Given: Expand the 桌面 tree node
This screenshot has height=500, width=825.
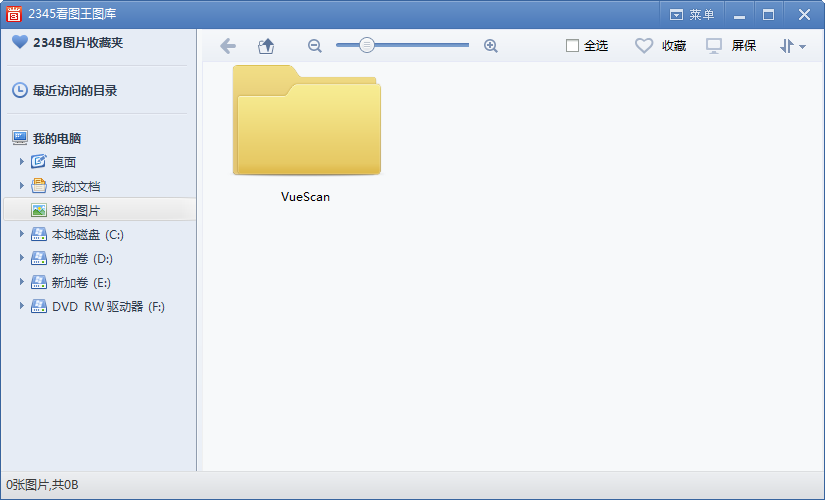Looking at the screenshot, I should click(22, 162).
